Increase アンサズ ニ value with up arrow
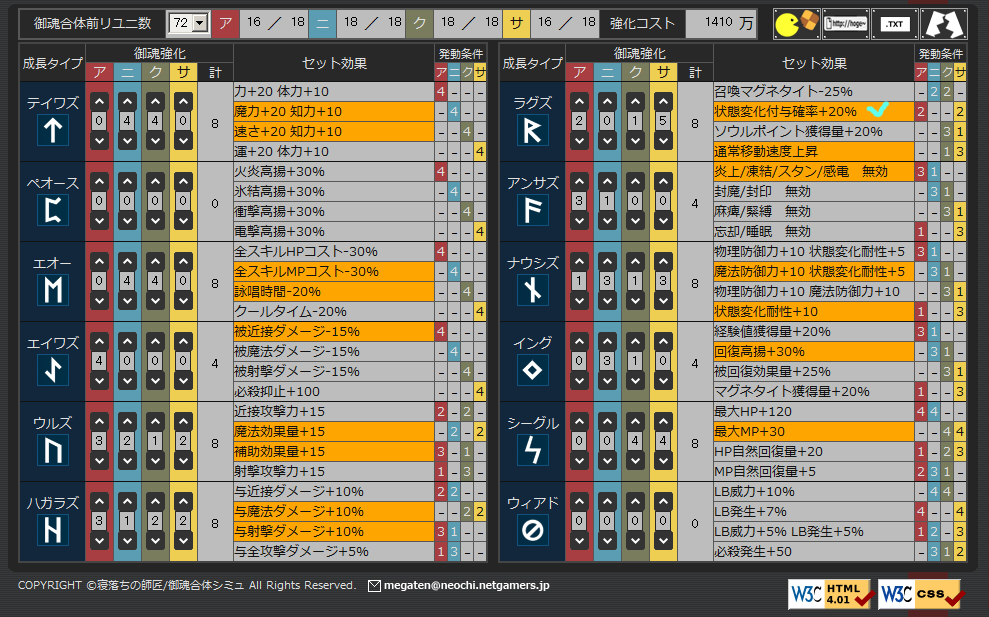Image resolution: width=989 pixels, height=617 pixels. pos(607,181)
